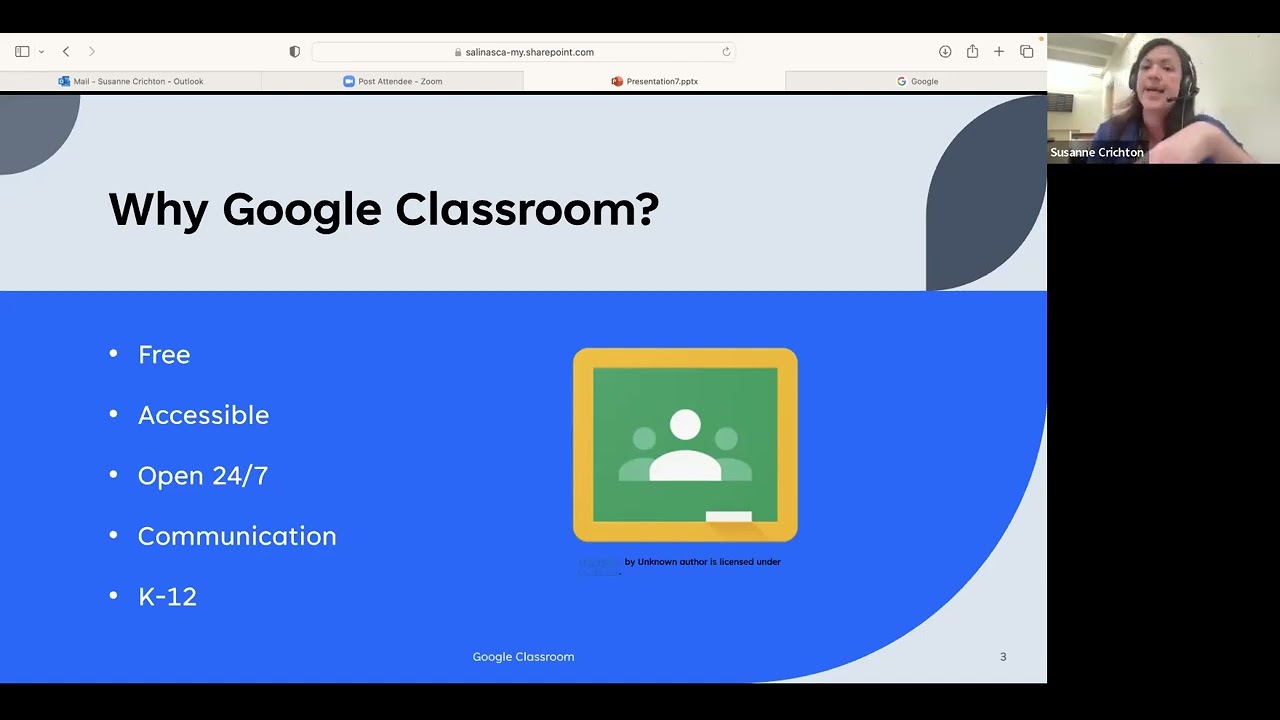The height and width of the screenshot is (720, 1280).
Task: Click the privacy shield icon
Action: (294, 51)
